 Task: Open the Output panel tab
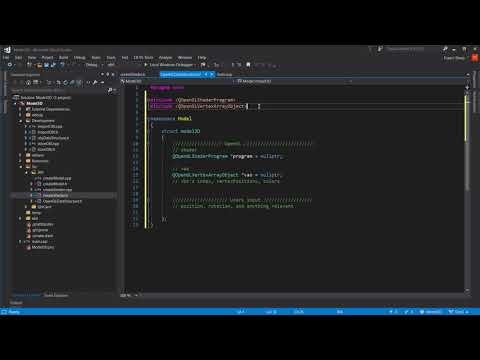[x=16, y=303]
